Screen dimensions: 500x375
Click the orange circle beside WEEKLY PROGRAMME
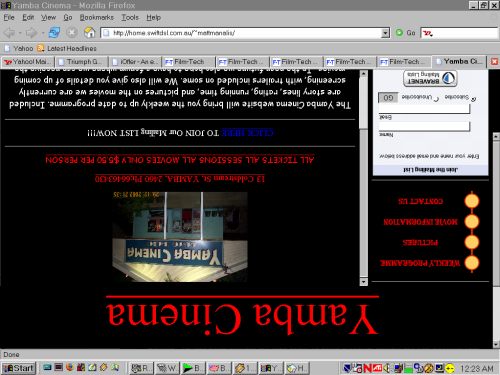click(472, 263)
